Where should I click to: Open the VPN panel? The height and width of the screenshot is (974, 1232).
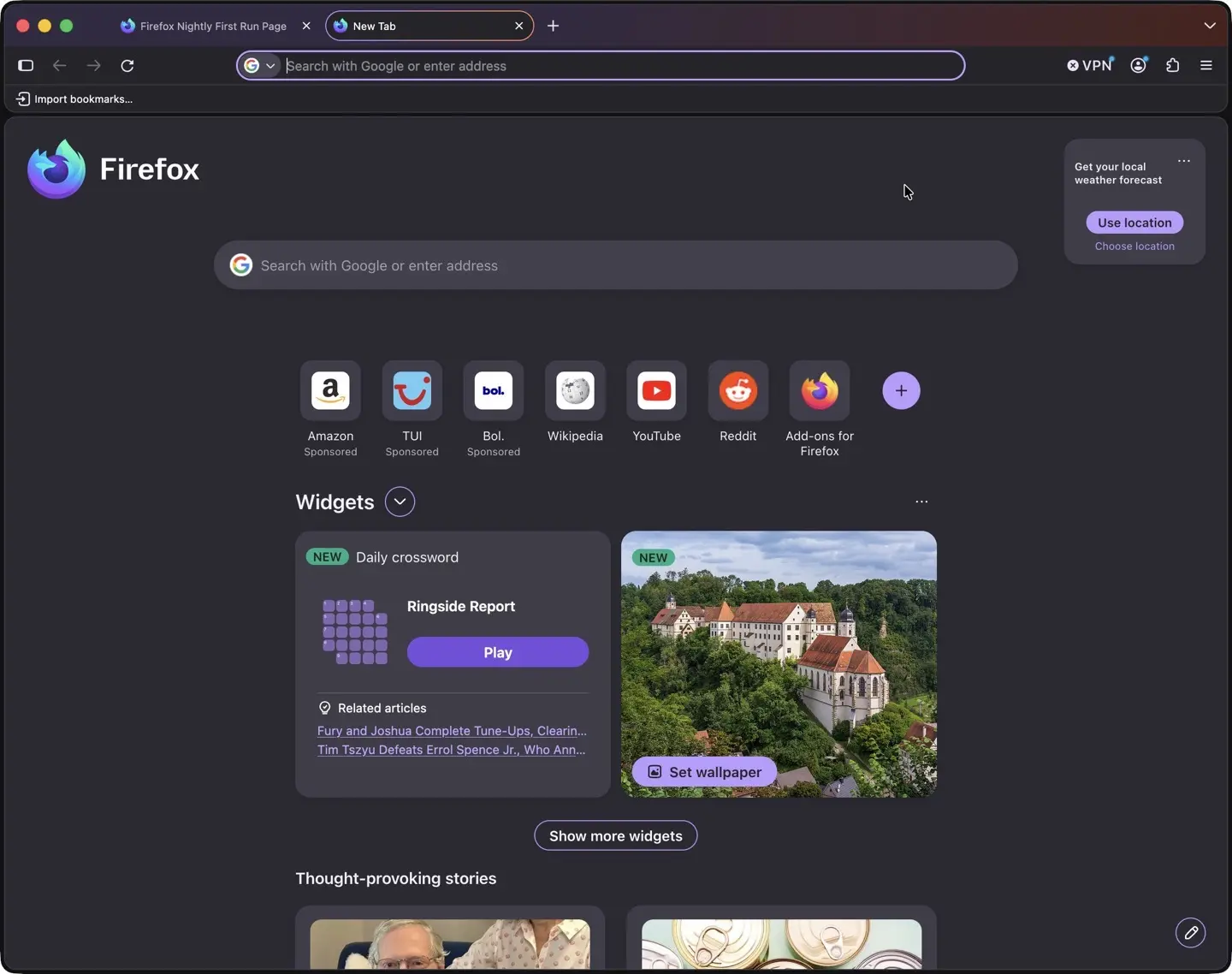coord(1090,65)
